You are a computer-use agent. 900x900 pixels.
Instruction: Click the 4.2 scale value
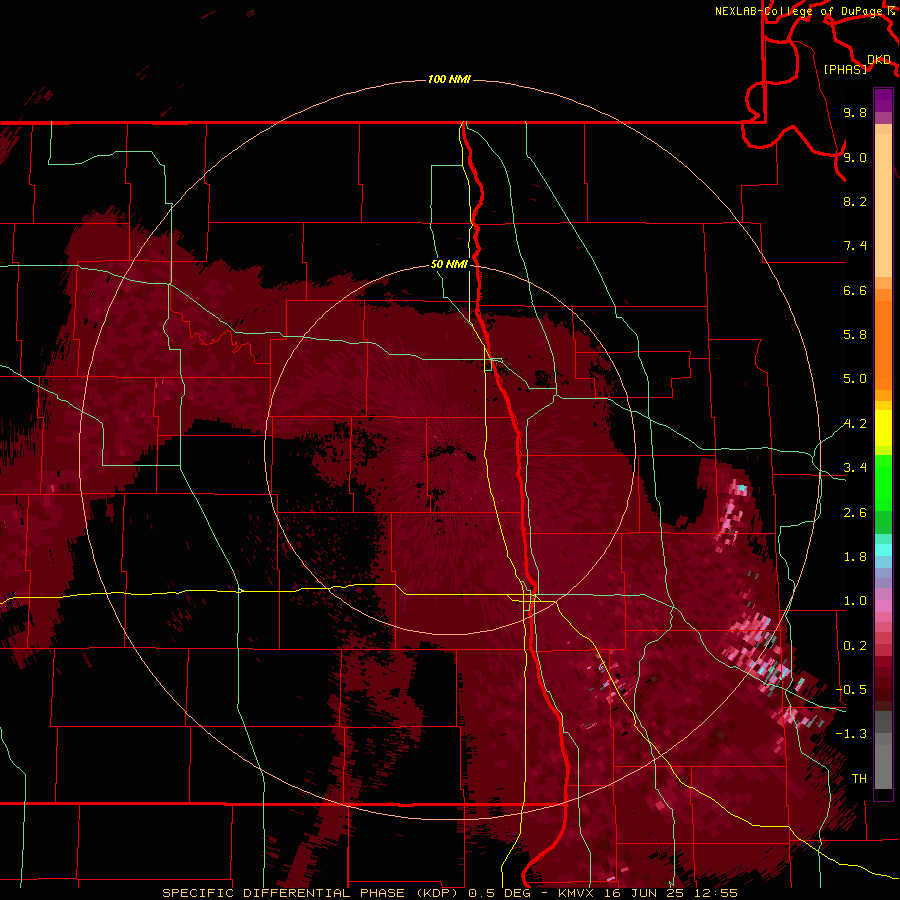(855, 424)
